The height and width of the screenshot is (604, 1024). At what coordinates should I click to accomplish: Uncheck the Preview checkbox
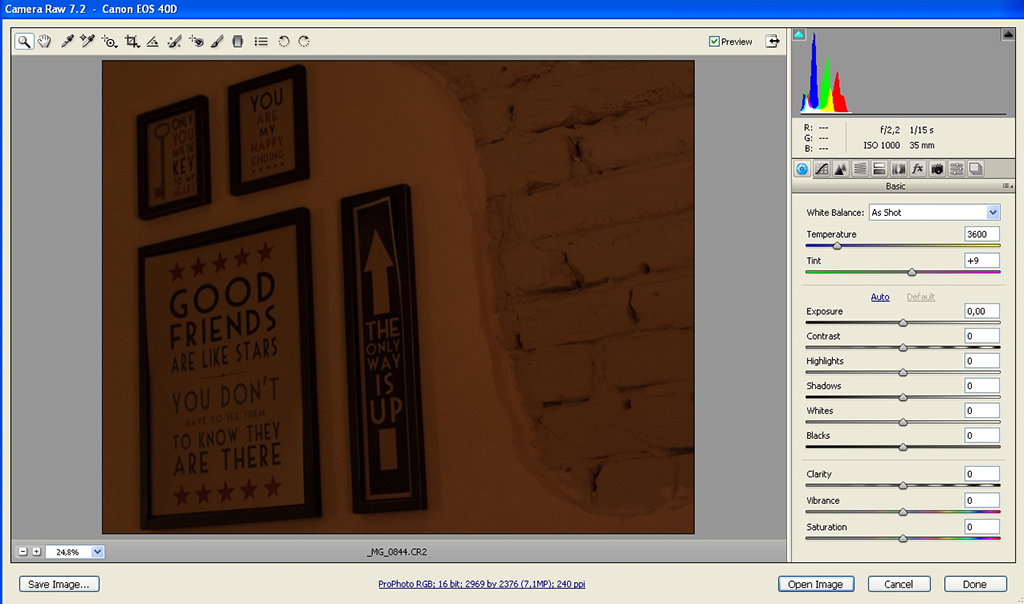(714, 42)
